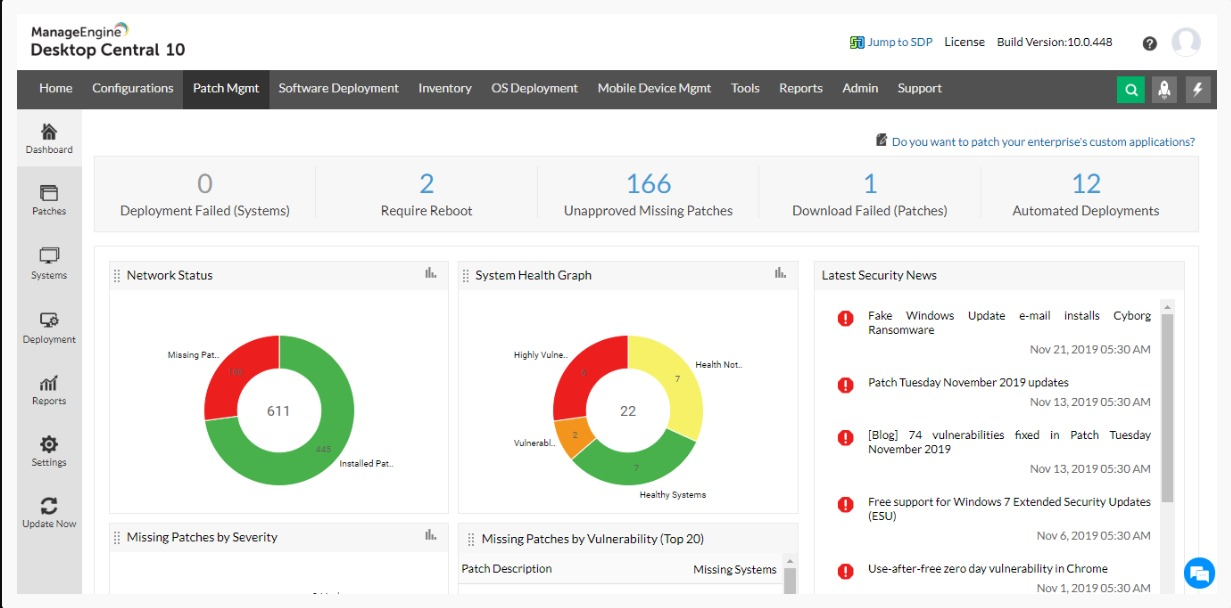Viewport: 1231px width, 608px height.
Task: Open the chat support bubble
Action: click(1198, 573)
